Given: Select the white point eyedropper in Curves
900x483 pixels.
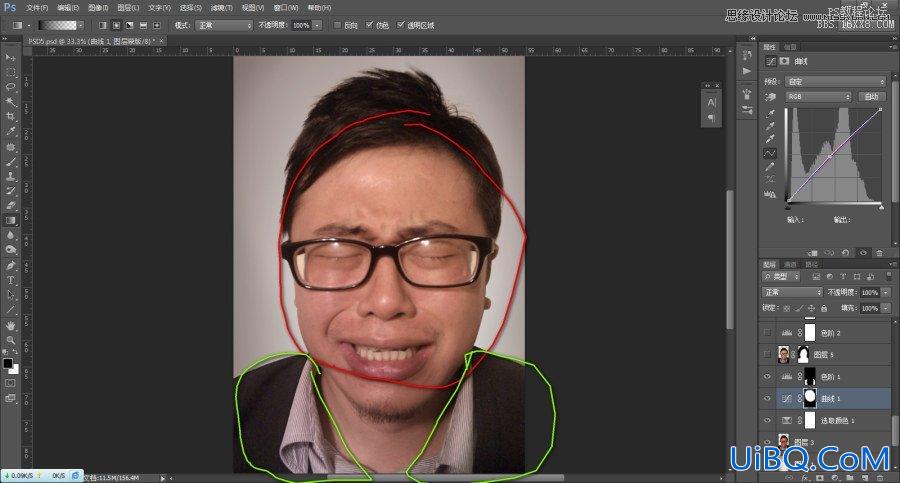Looking at the screenshot, I should 770,140.
